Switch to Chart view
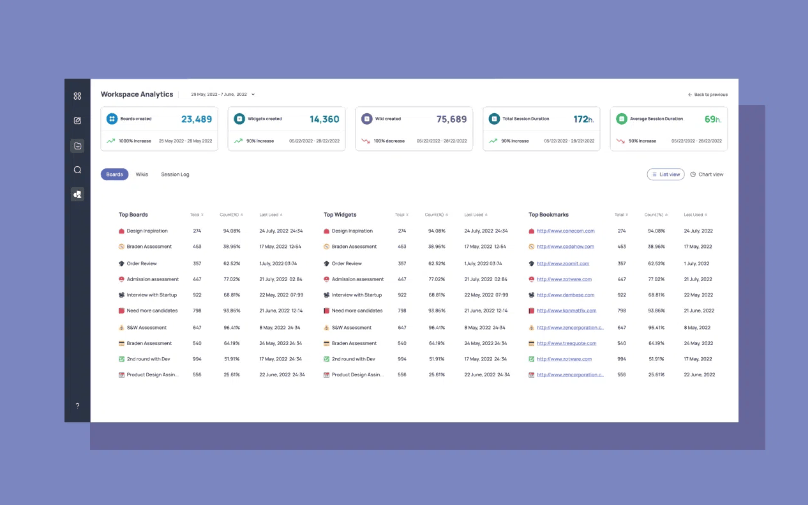808x505 pixels. [x=706, y=174]
